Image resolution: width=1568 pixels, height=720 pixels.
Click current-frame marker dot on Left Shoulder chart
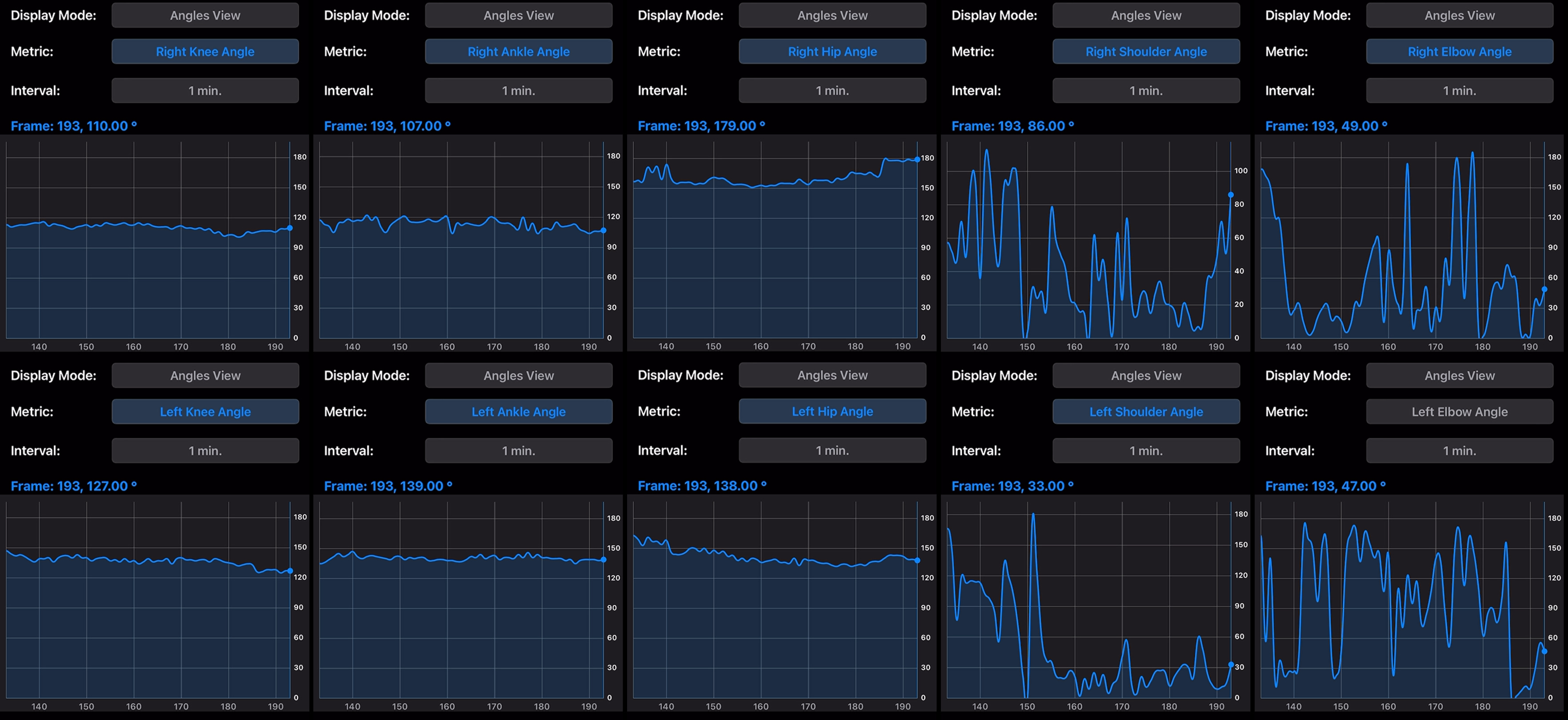(x=1231, y=664)
